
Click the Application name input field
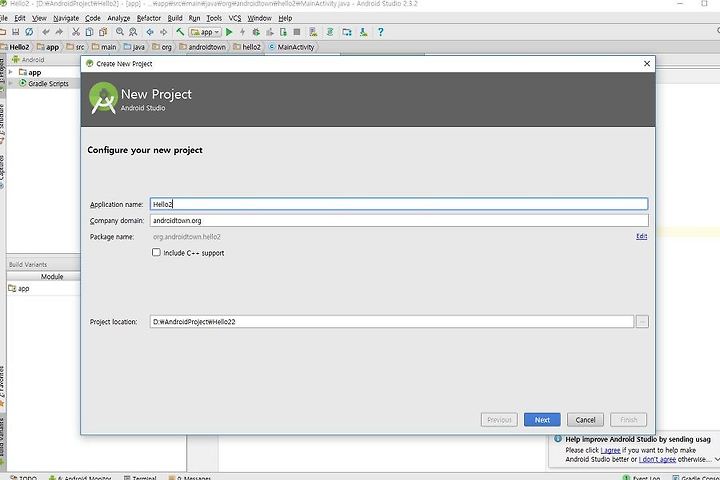click(399, 204)
